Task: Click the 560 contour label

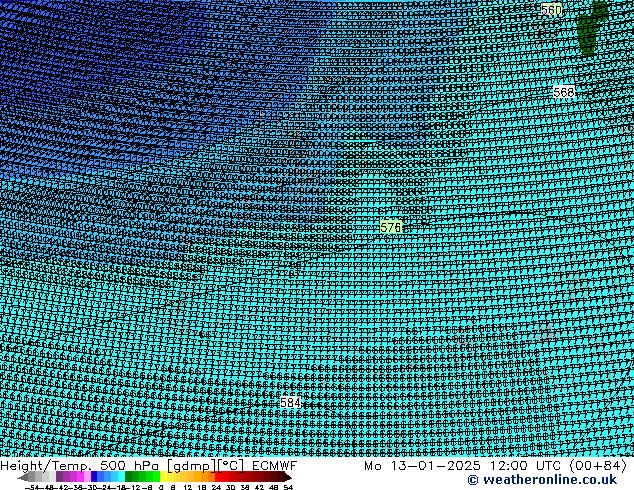Action: click(x=552, y=10)
